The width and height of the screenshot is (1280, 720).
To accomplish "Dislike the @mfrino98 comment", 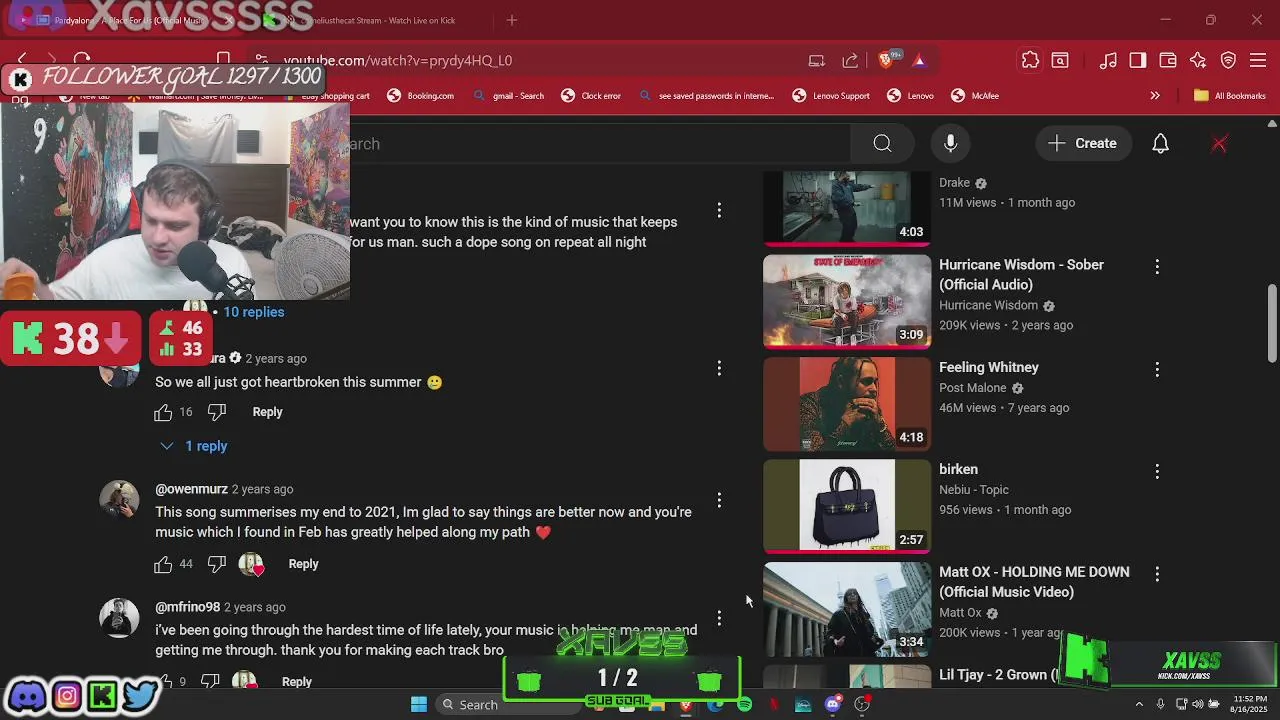I will [210, 681].
